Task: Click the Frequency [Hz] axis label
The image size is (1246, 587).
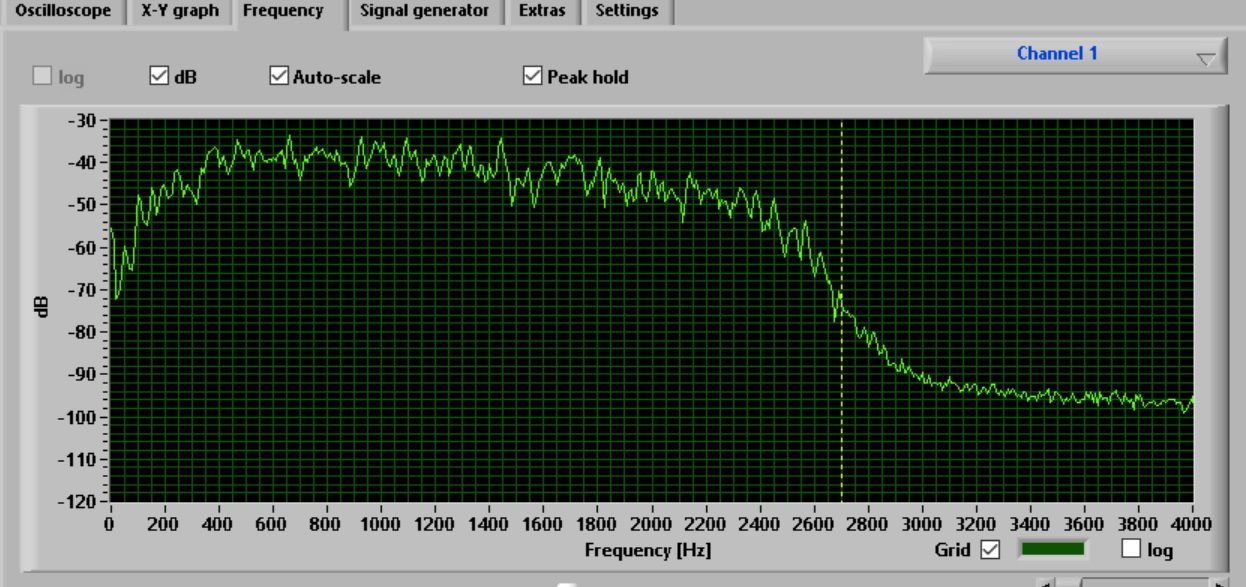Action: pyautogui.click(x=648, y=550)
